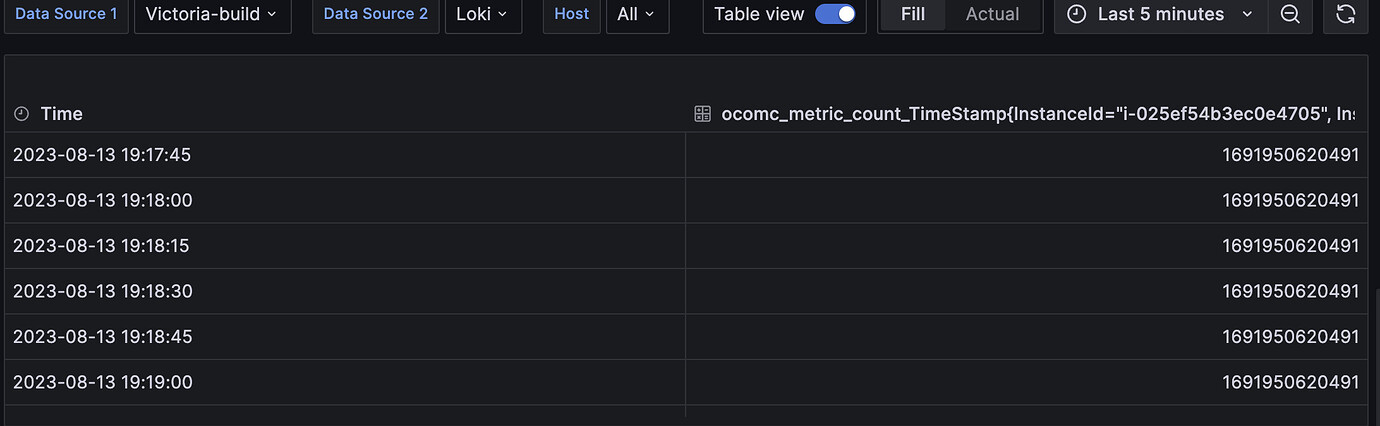The image size is (1380, 426).
Task: Select the Actual display option
Action: [x=992, y=14]
